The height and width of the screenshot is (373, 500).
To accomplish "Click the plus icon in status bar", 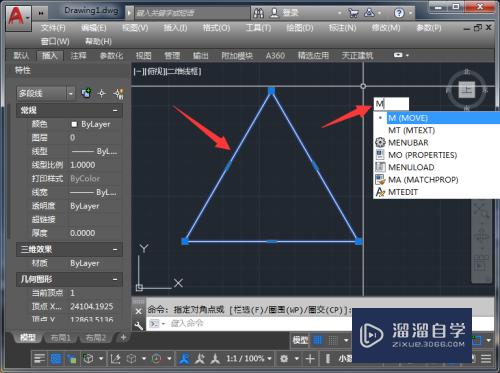I will pos(310,359).
